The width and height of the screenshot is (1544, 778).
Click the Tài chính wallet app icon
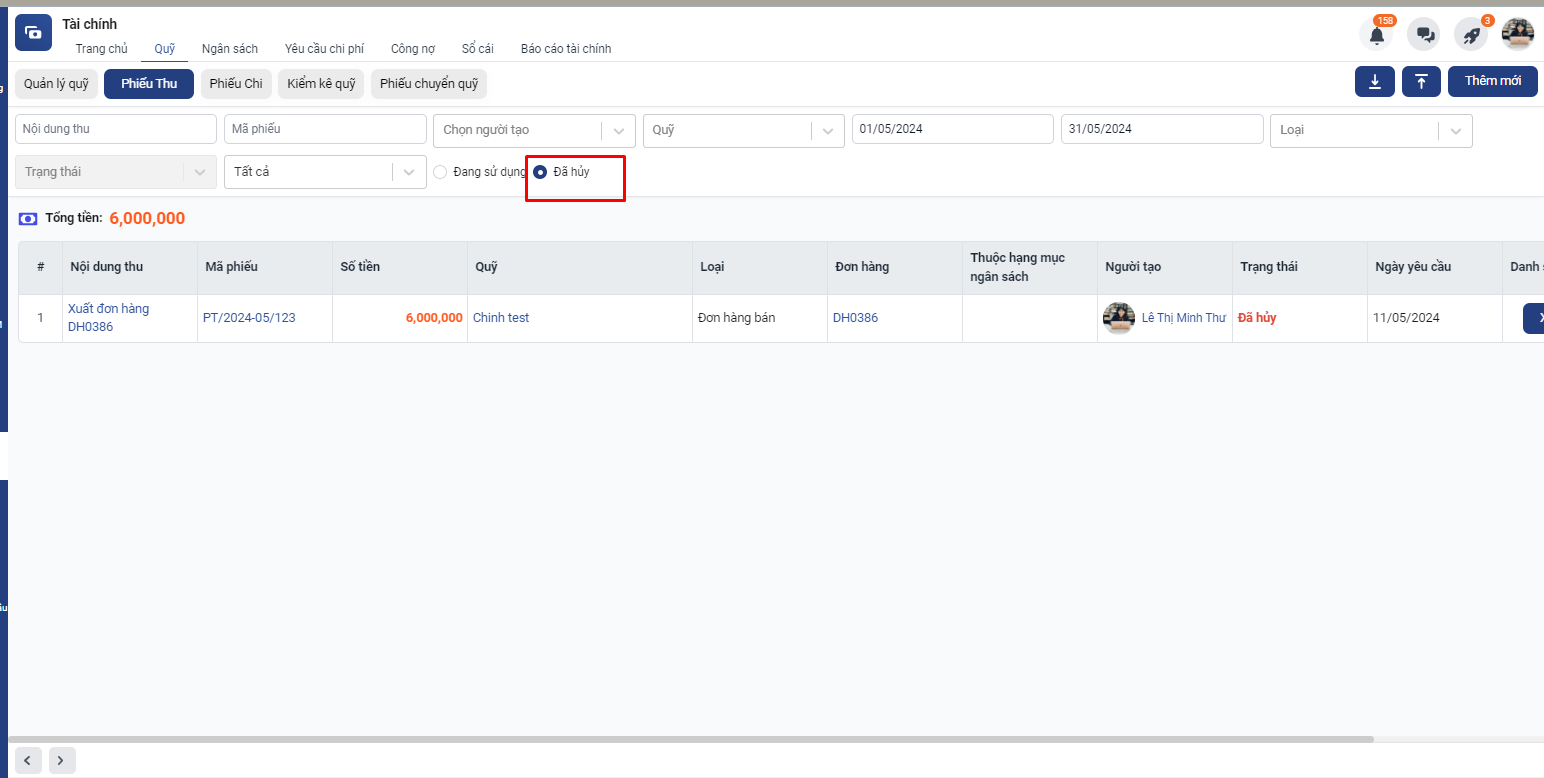(33, 33)
